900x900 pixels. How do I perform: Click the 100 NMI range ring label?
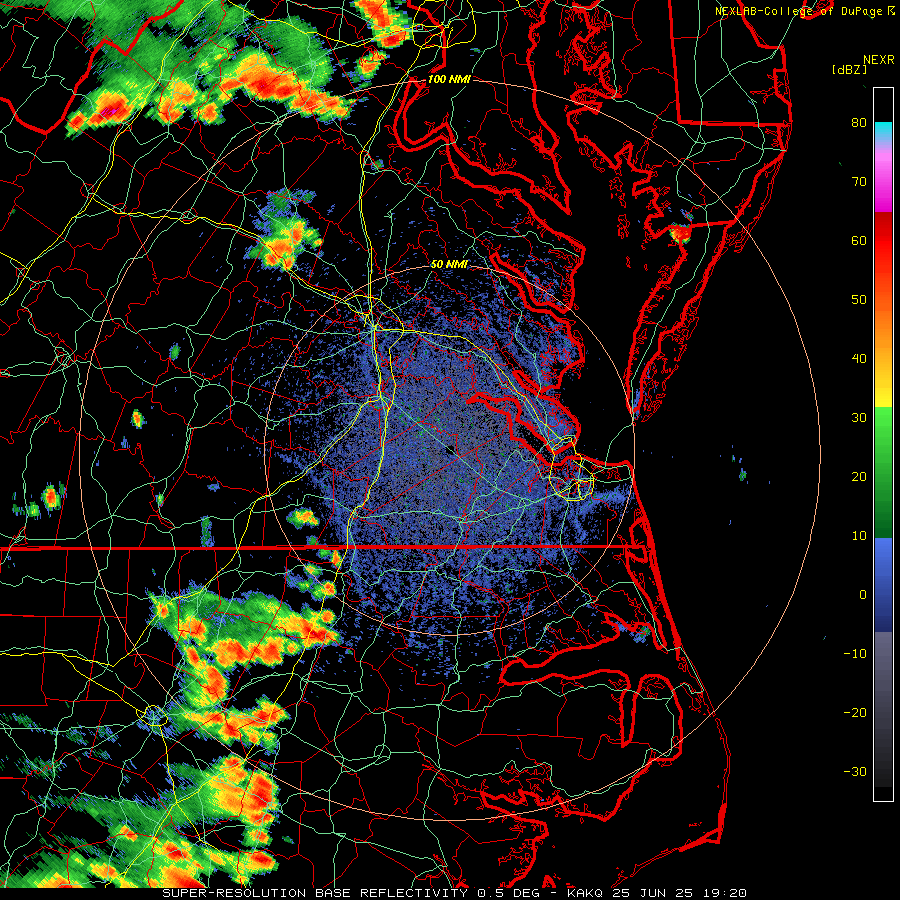pyautogui.click(x=449, y=79)
